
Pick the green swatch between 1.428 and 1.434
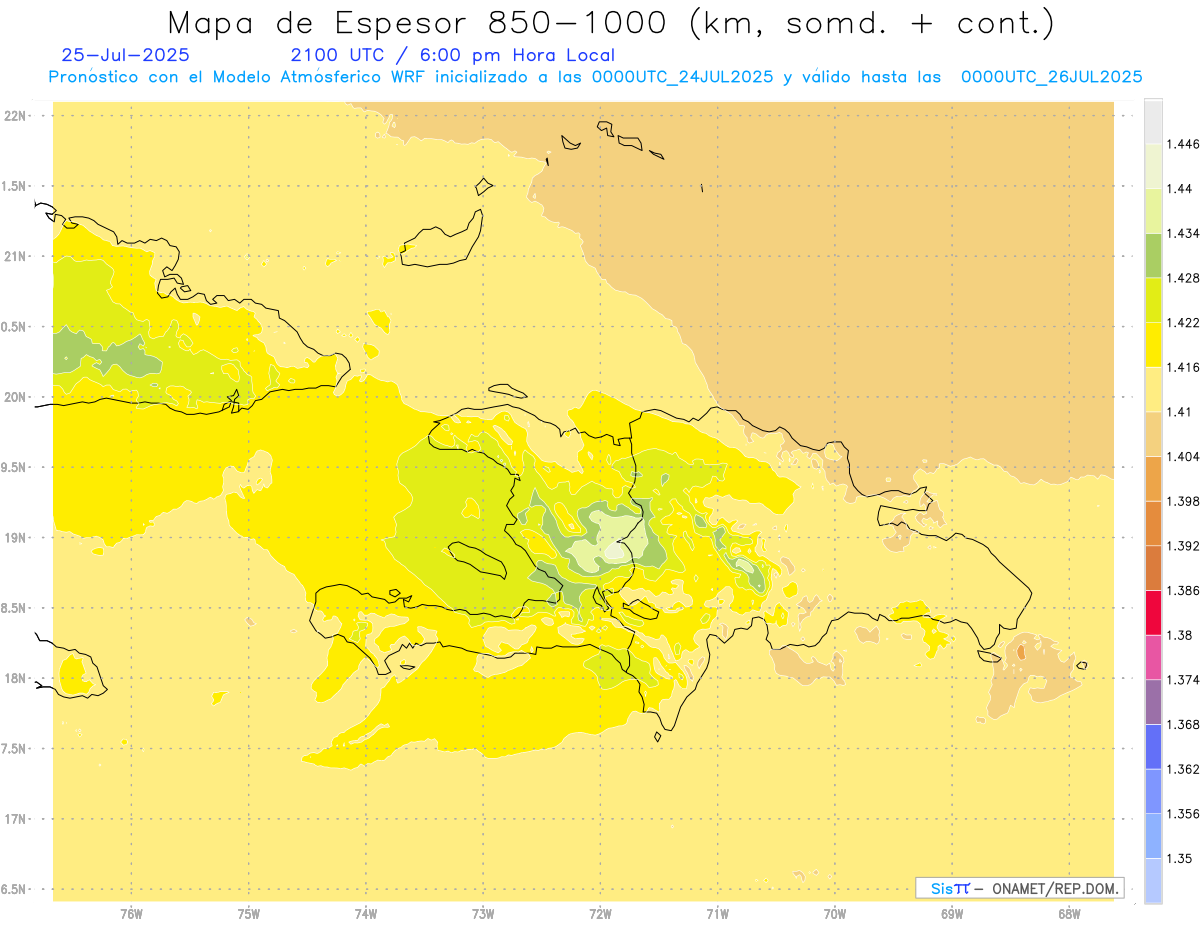click(x=1153, y=255)
